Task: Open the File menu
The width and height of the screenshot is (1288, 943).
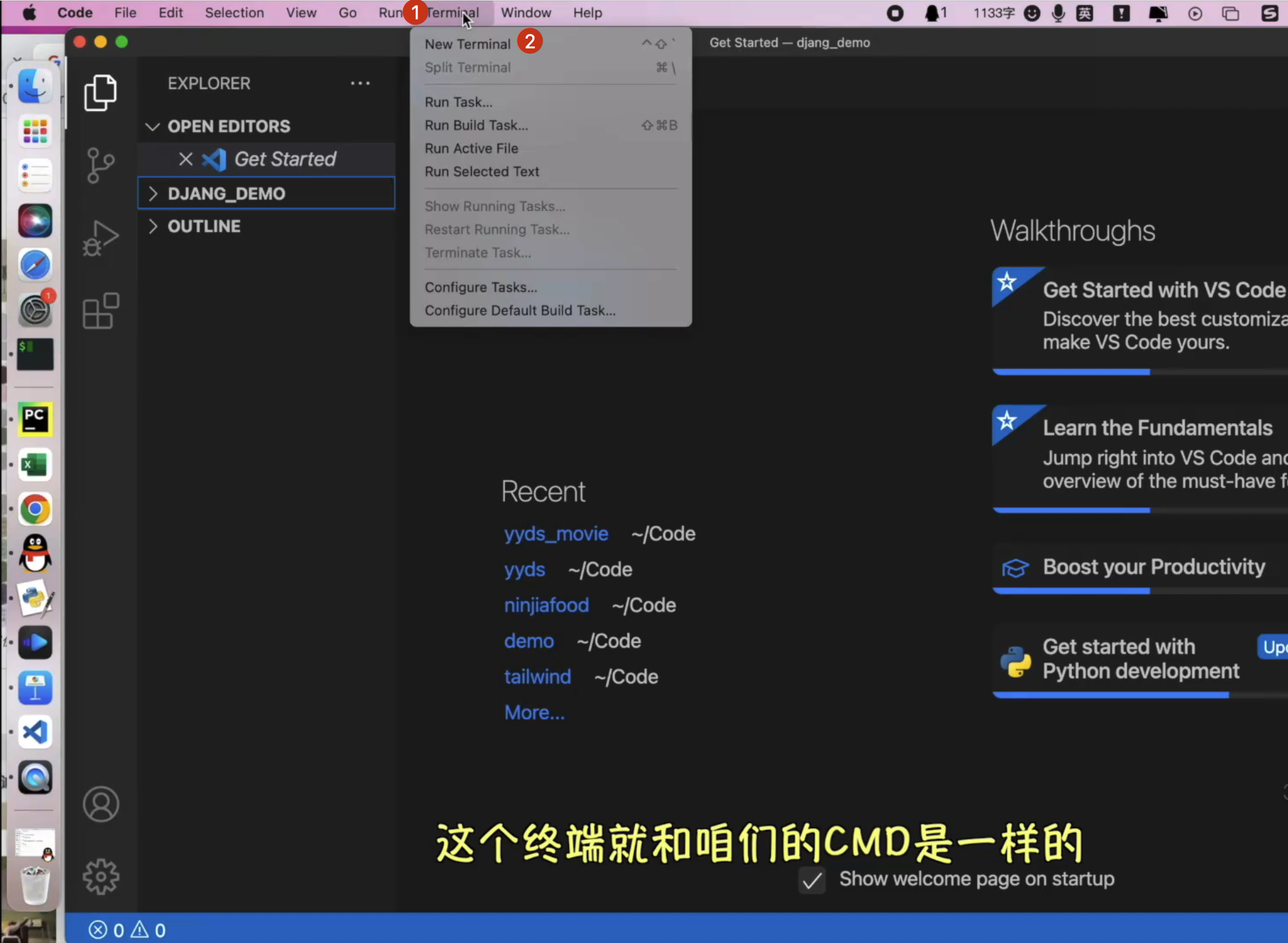Action: pyautogui.click(x=125, y=13)
